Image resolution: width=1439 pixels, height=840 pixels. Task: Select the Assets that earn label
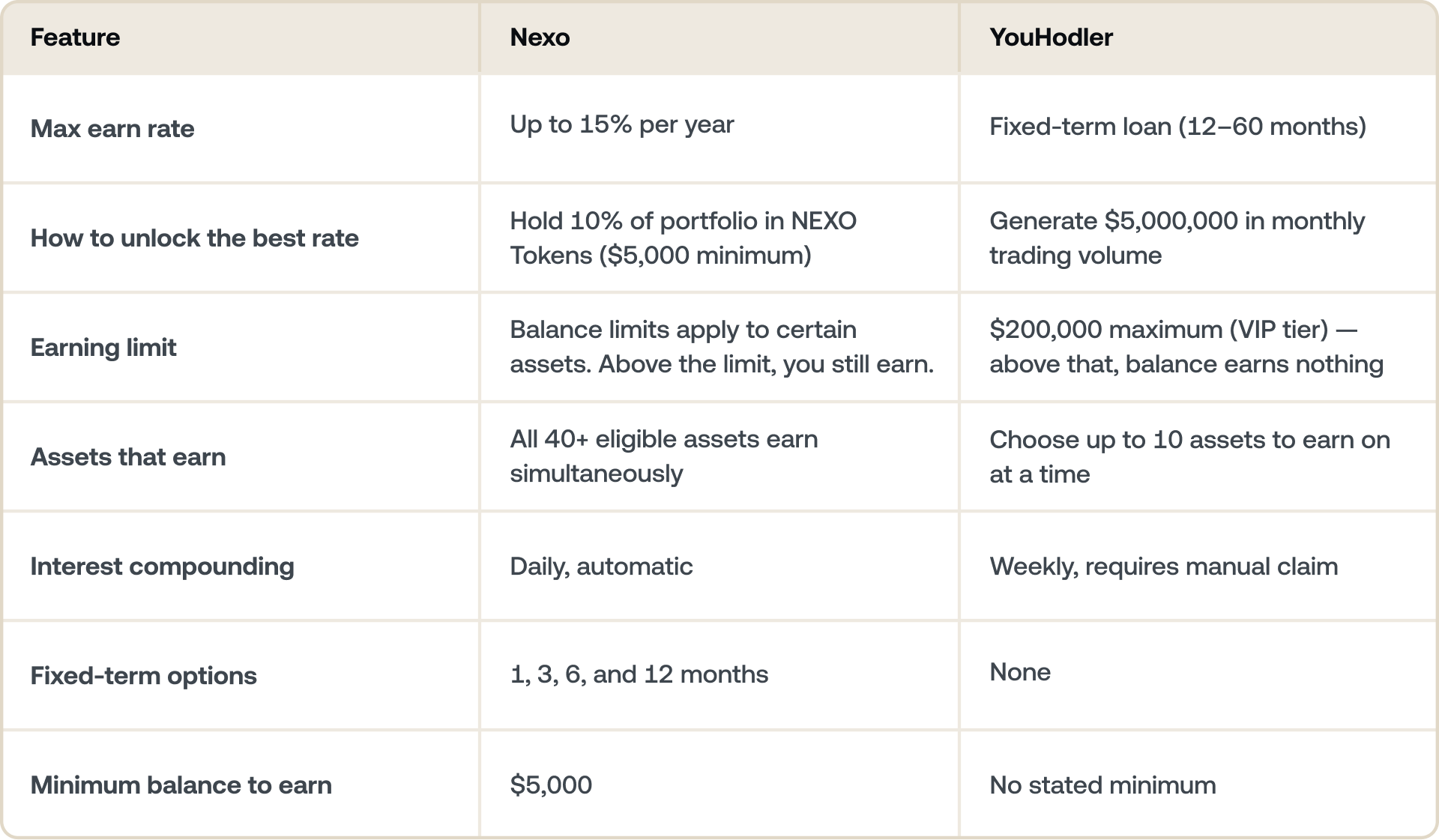(128, 456)
